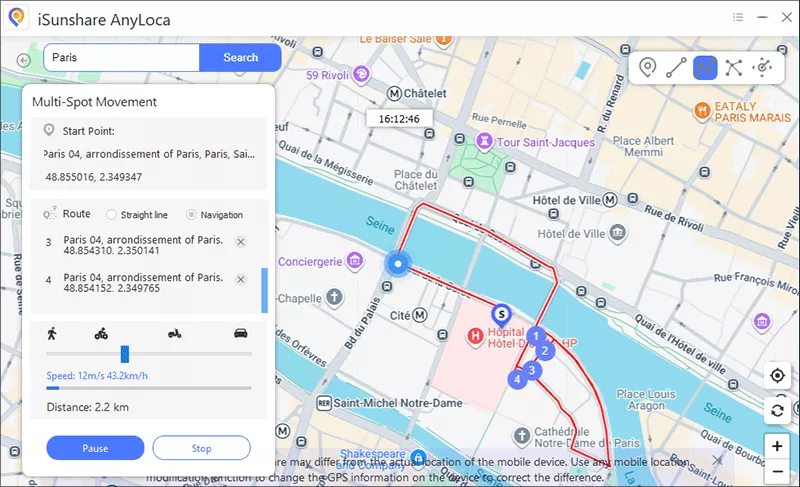
Task: Select the Joystick mode icon
Action: pyautogui.click(x=762, y=68)
